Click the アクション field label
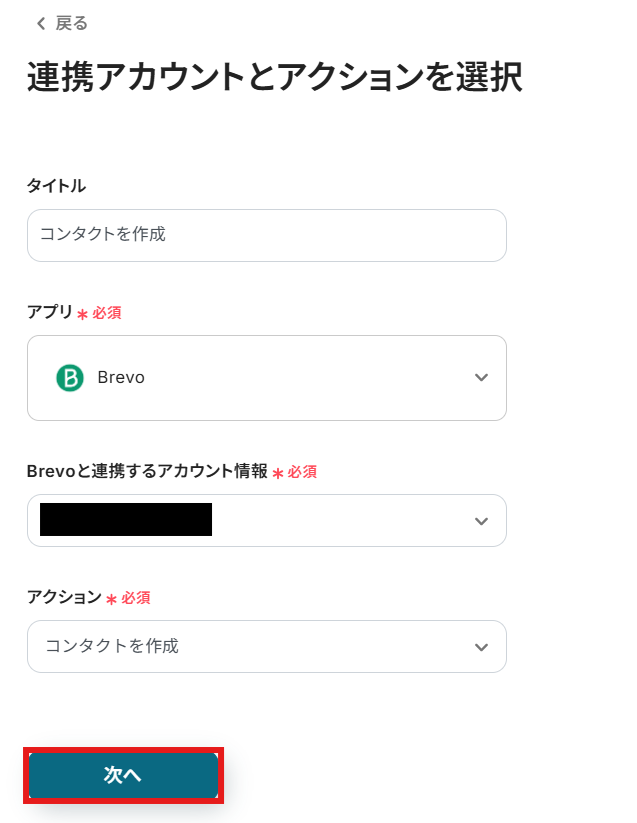Screen dimensions: 637x823 click(64, 597)
